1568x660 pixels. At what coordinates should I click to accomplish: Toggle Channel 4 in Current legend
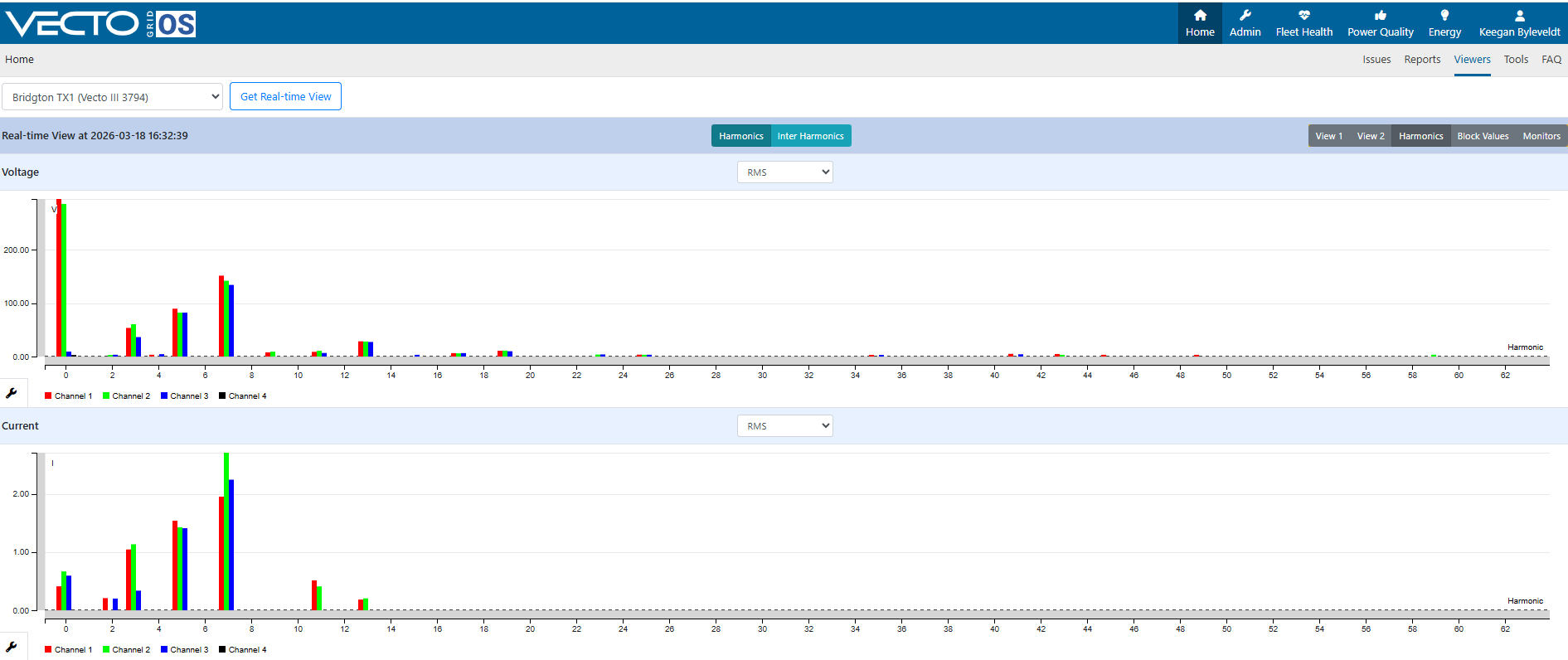tap(243, 650)
